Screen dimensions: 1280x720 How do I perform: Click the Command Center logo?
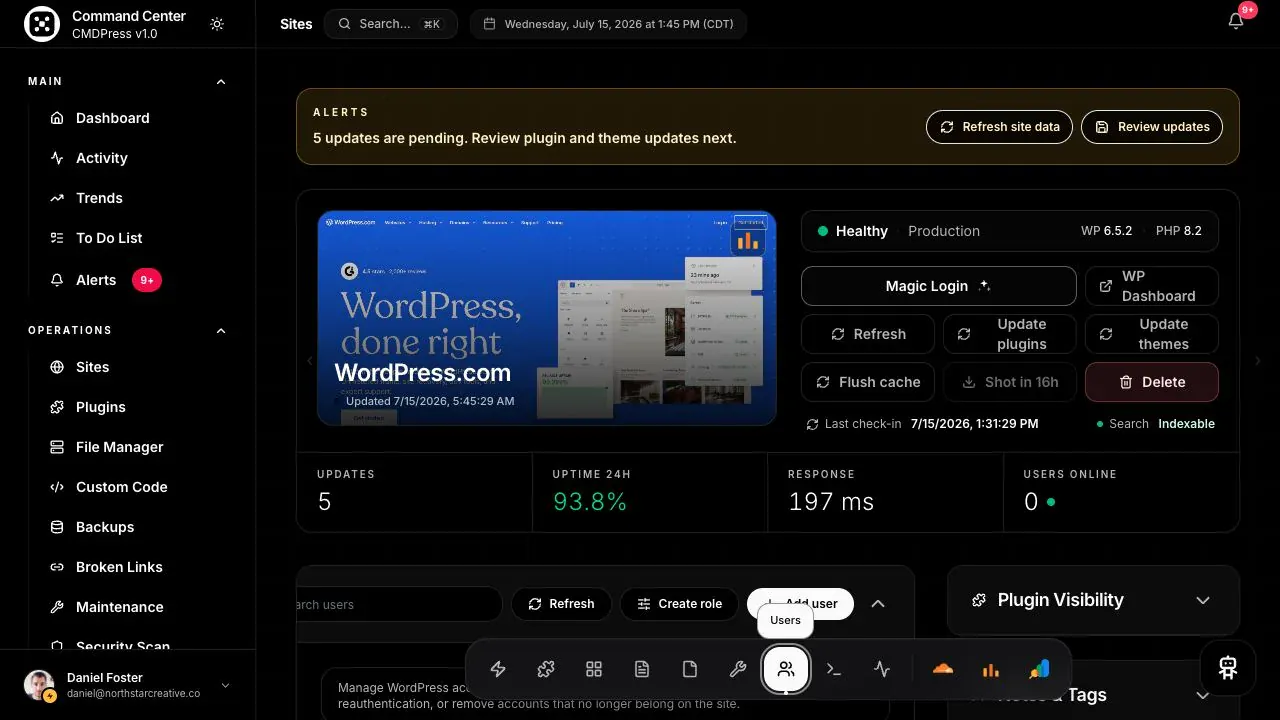click(42, 24)
